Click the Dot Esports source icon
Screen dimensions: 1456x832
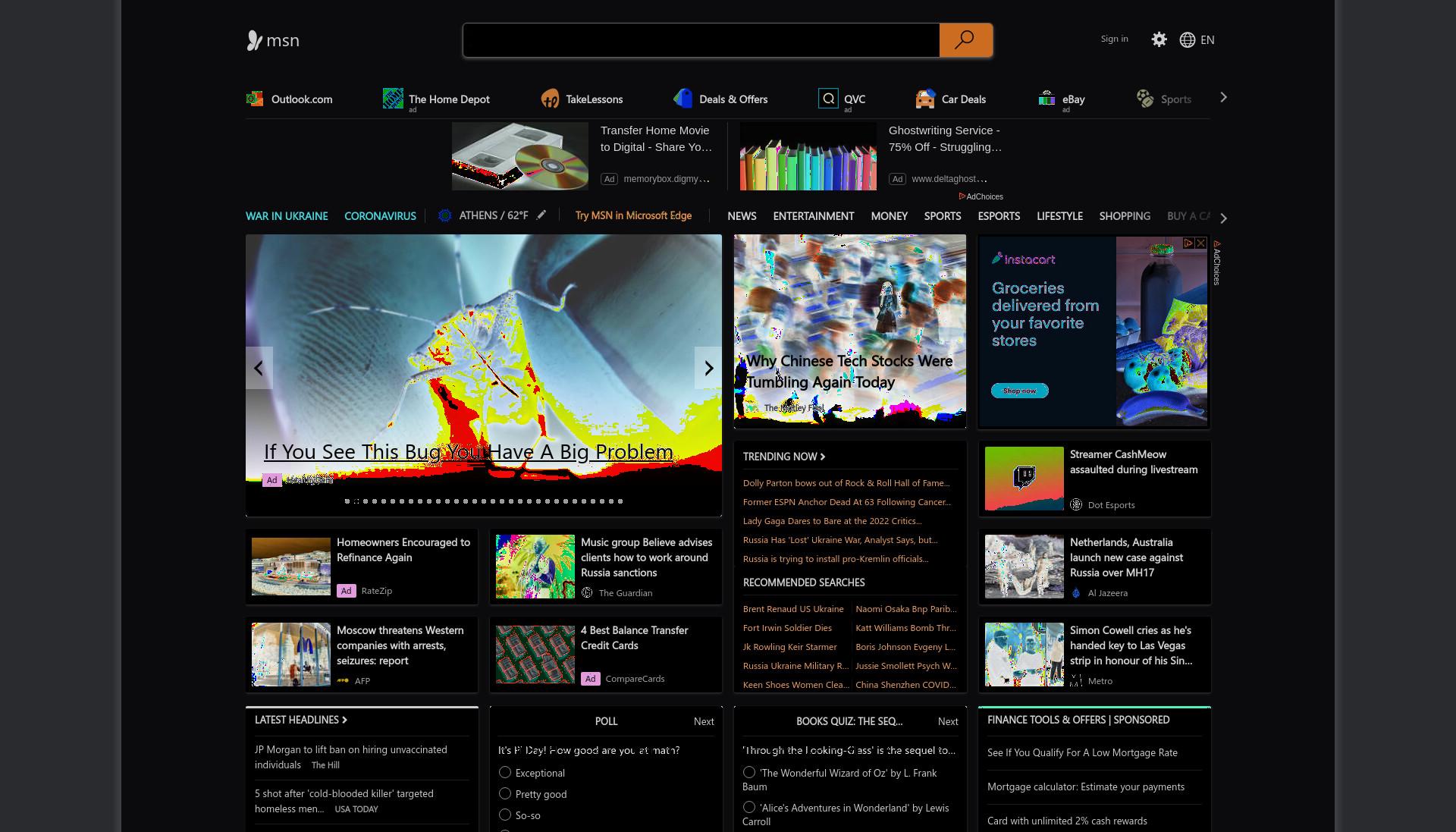[1076, 504]
